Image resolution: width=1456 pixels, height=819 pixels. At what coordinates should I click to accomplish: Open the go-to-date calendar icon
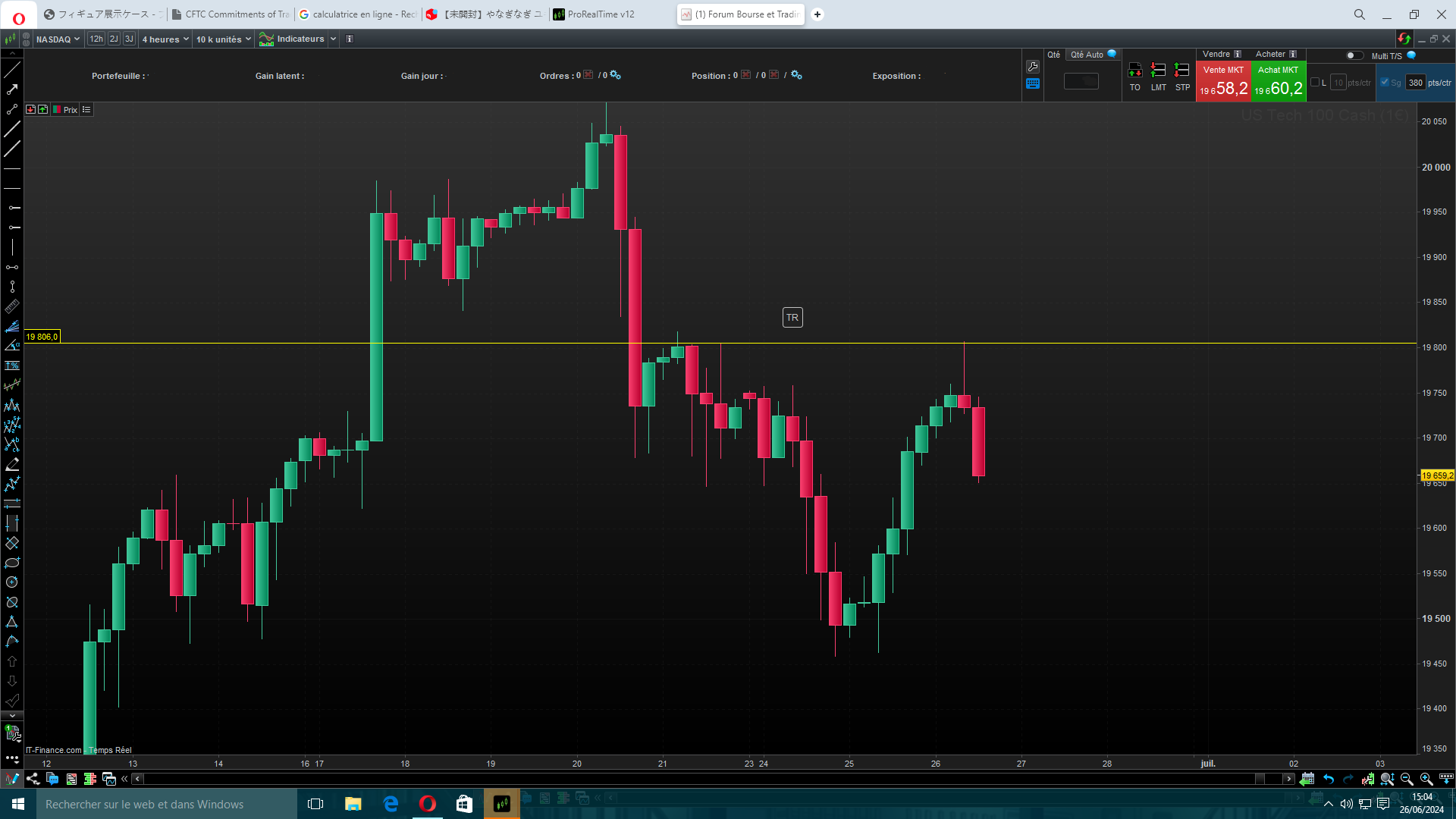(x=1307, y=779)
